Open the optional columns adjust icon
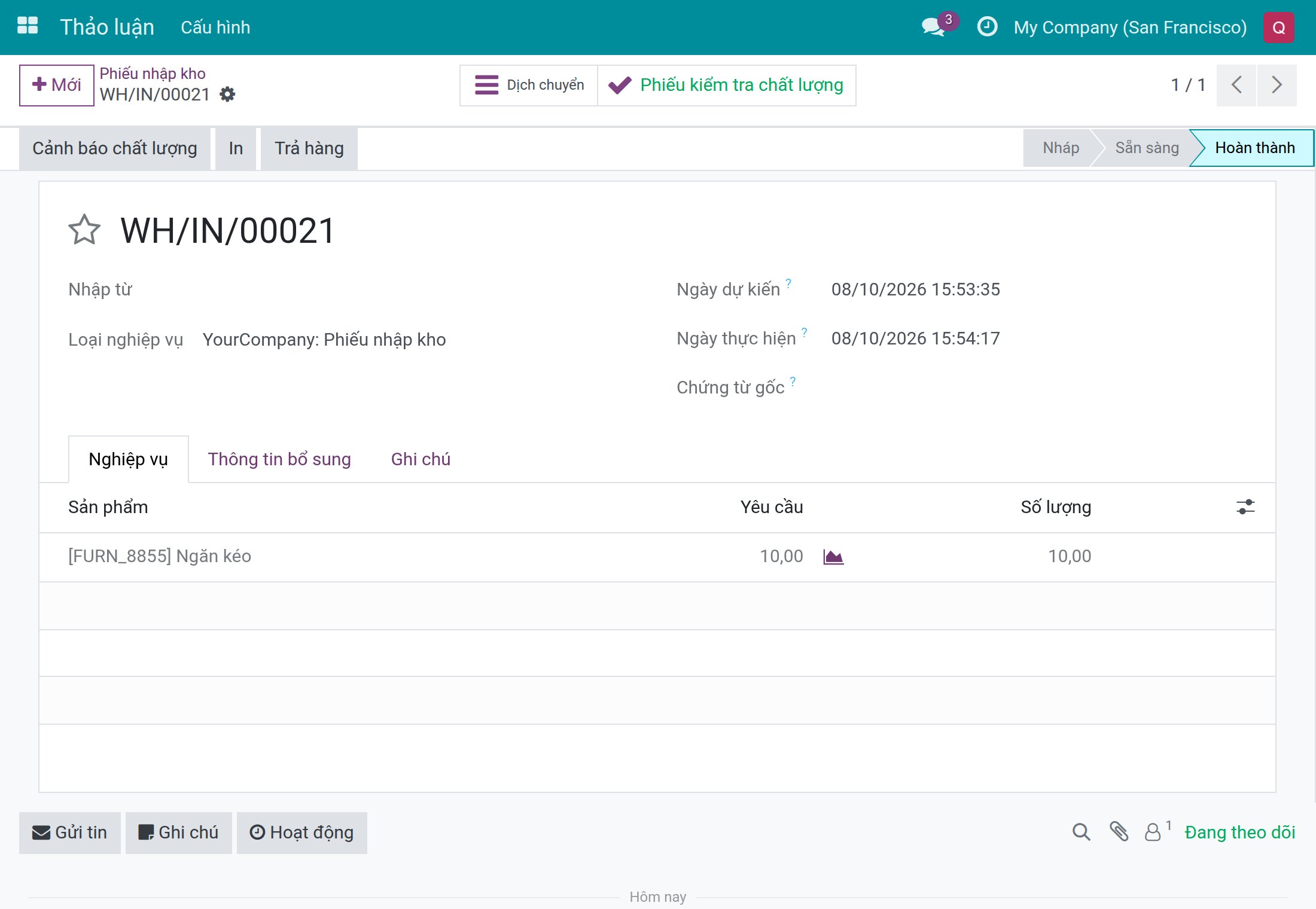Viewport: 1316px width, 909px height. coord(1245,507)
